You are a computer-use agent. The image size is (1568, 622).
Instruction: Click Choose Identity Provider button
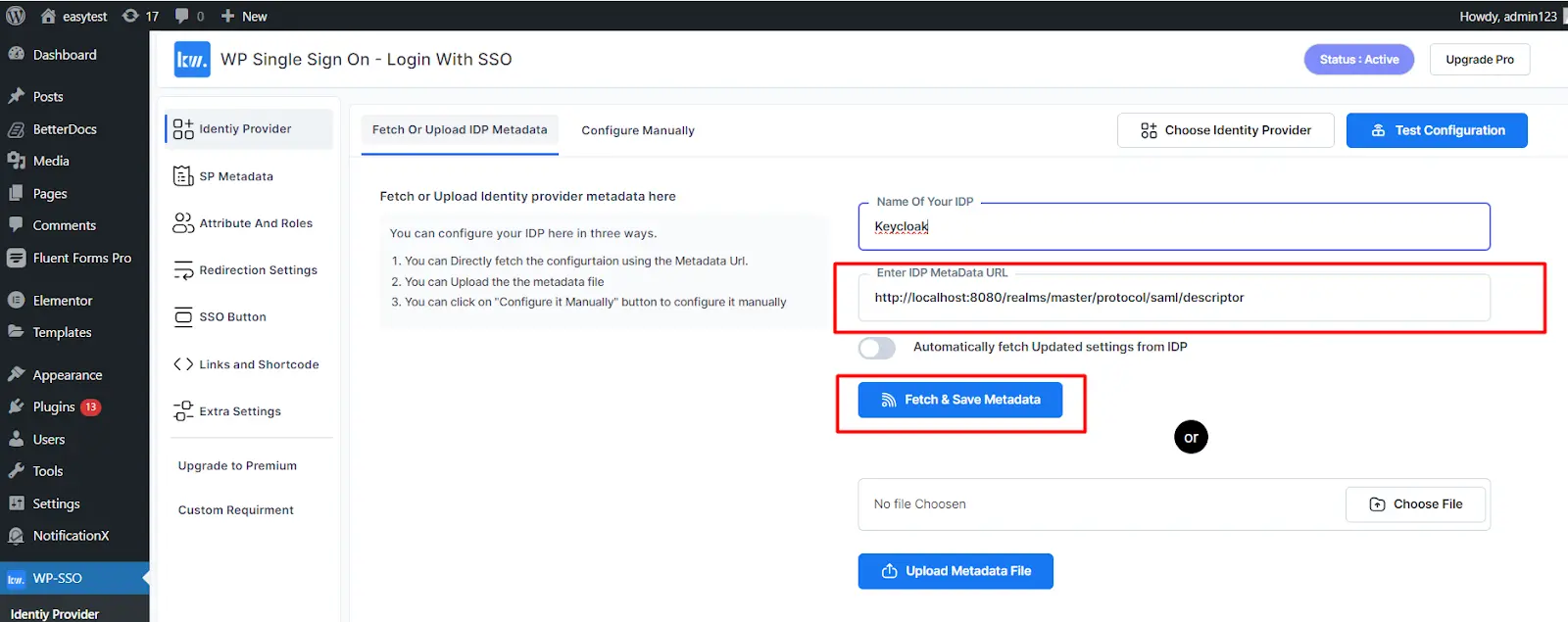point(1226,130)
